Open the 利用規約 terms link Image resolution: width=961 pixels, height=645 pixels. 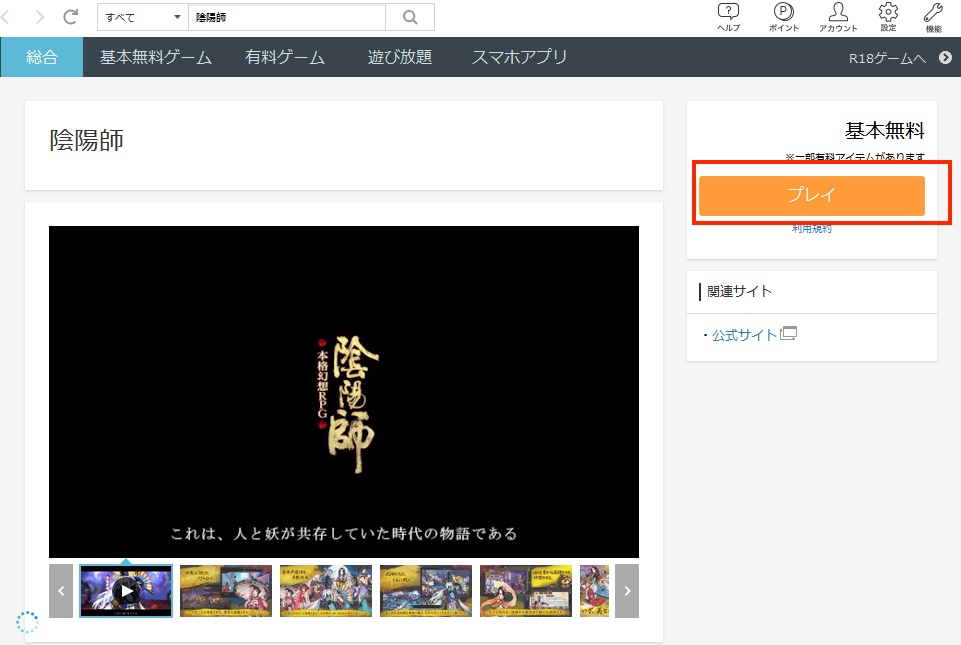tap(811, 229)
